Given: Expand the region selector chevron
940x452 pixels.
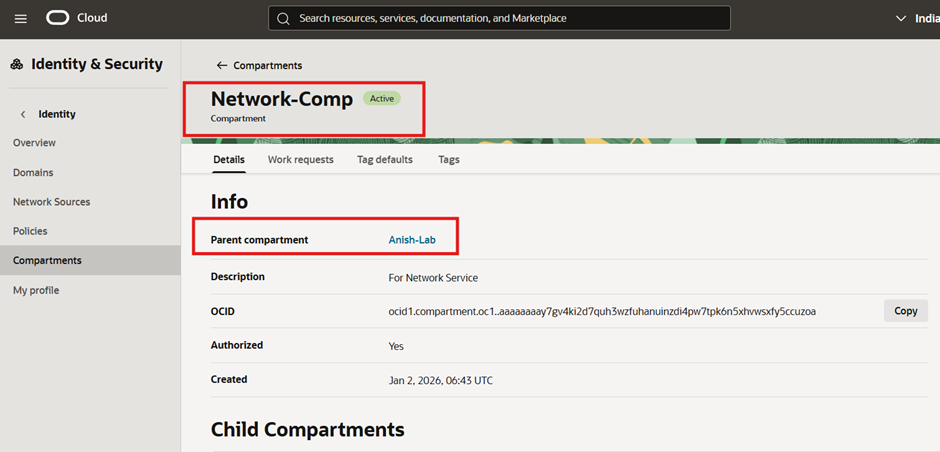Looking at the screenshot, I should point(898,18).
